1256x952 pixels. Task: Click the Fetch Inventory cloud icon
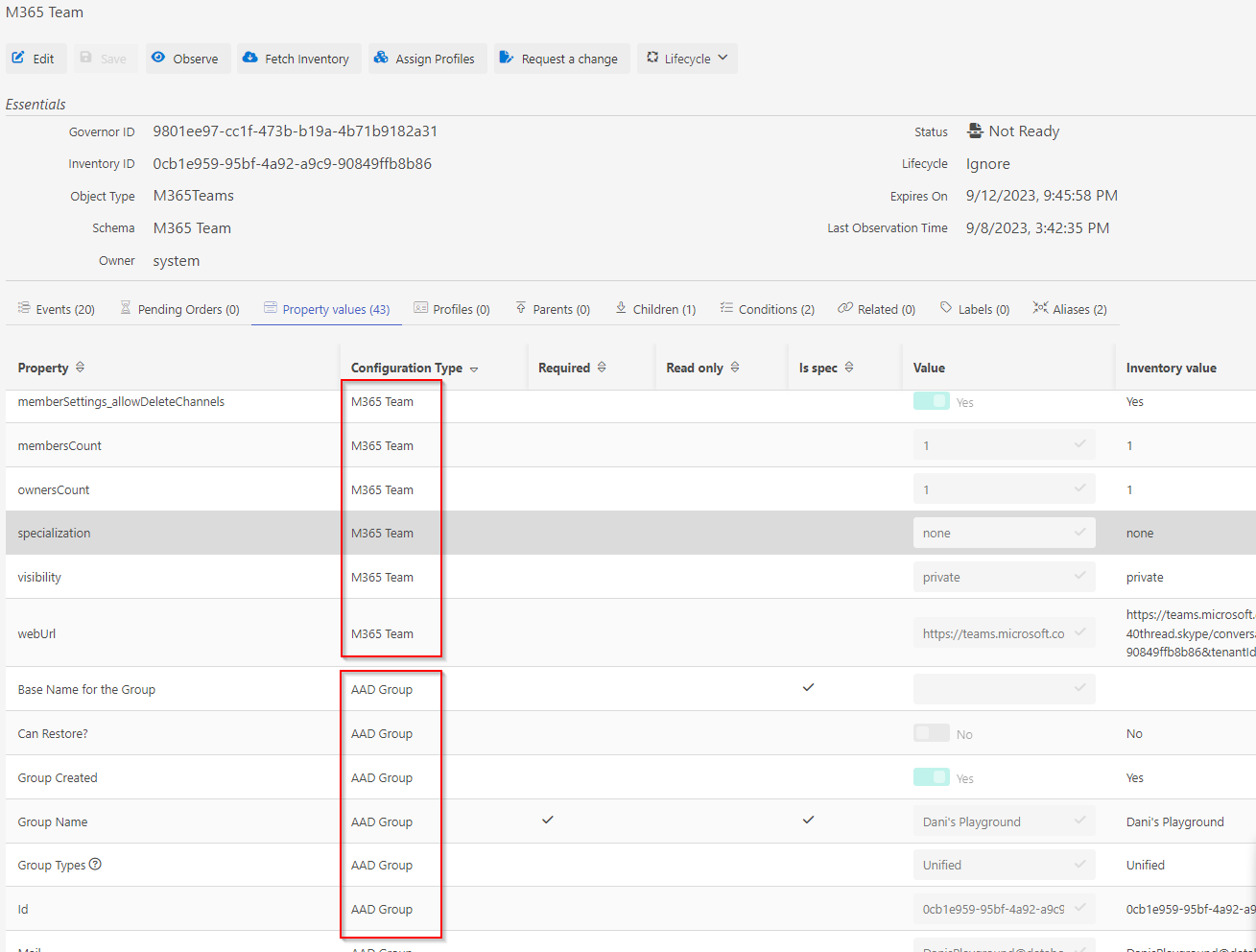coord(250,58)
